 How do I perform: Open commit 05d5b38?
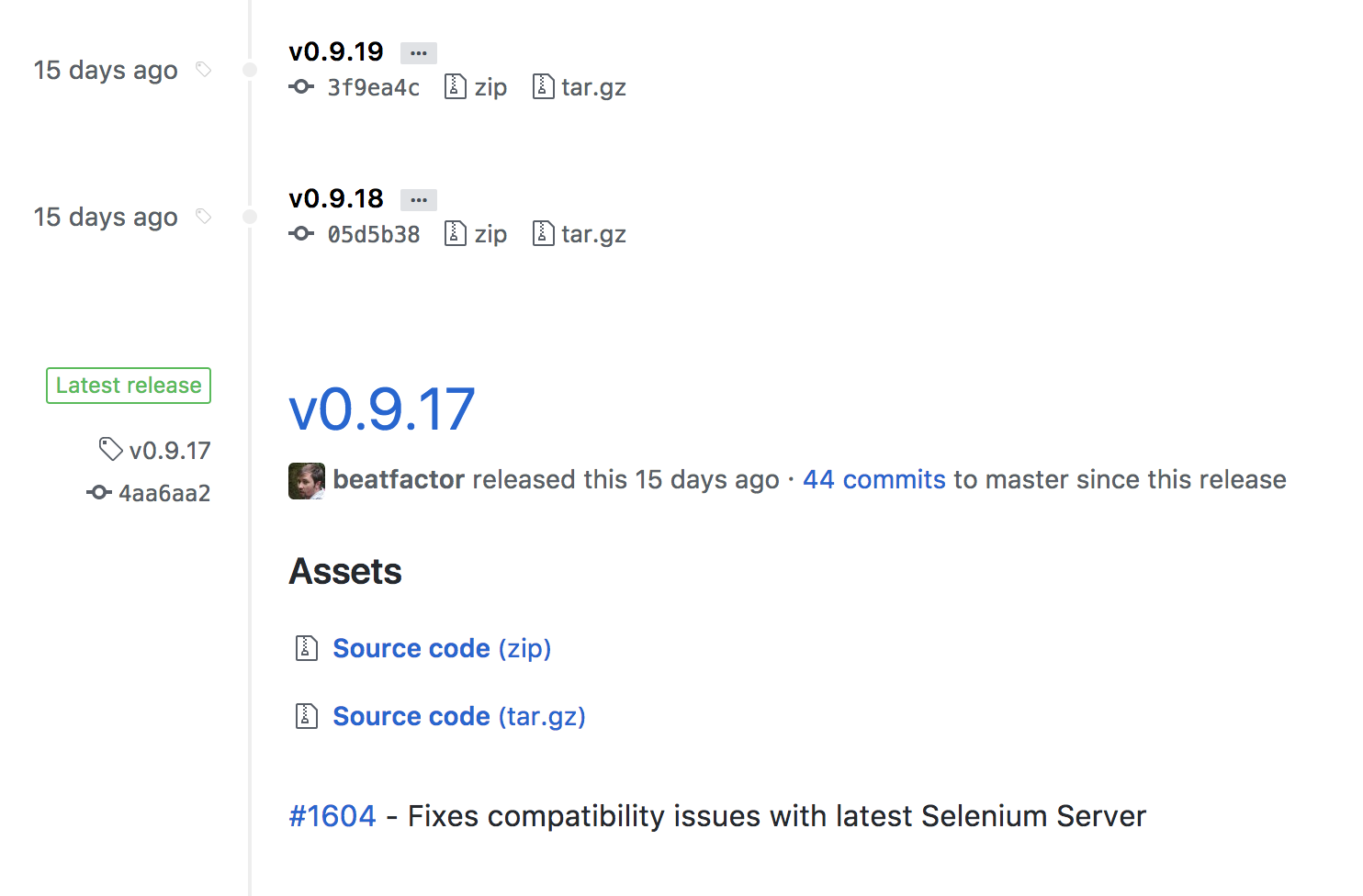374,235
